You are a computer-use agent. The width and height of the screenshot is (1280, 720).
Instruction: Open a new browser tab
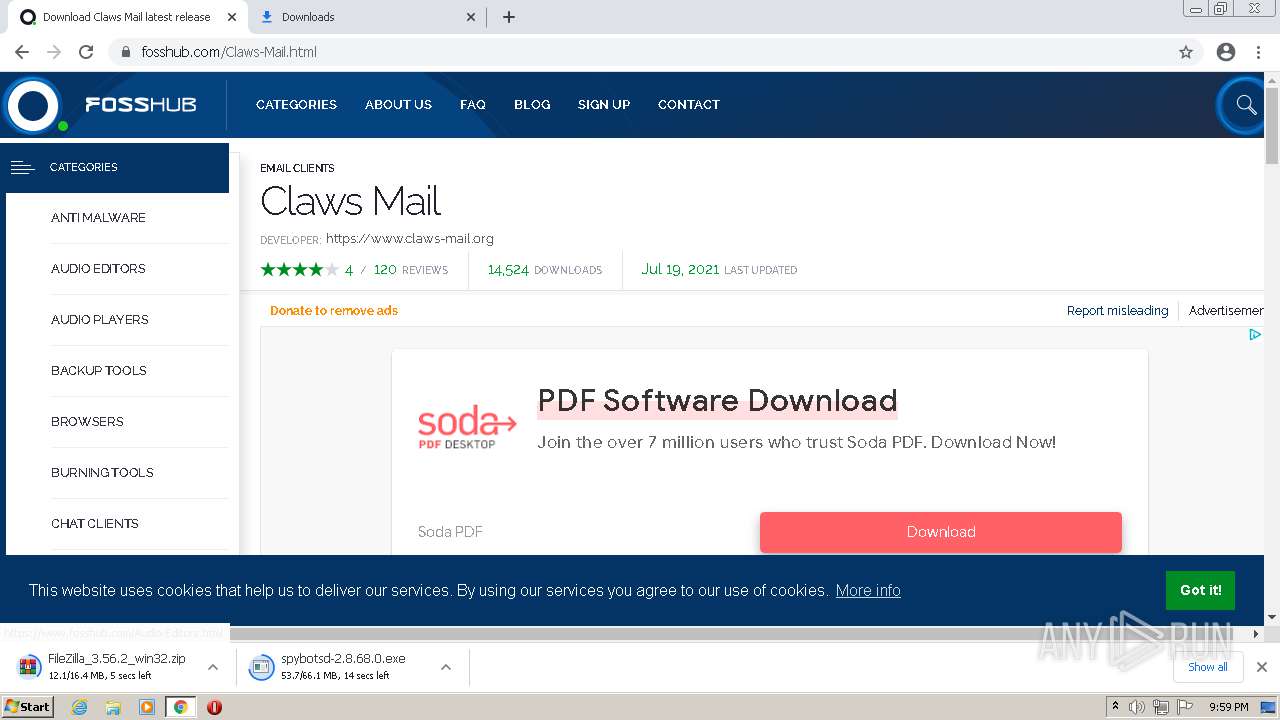coord(509,17)
